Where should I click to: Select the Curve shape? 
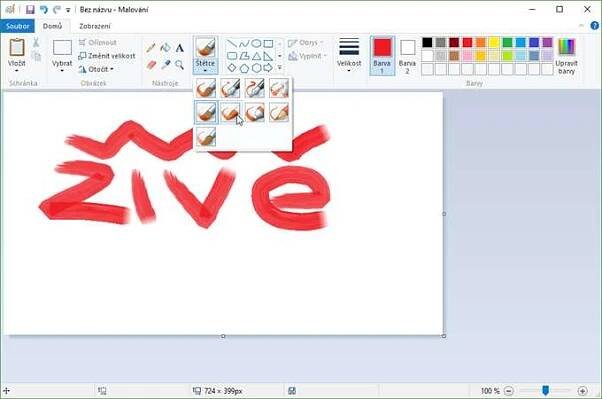coord(244,43)
